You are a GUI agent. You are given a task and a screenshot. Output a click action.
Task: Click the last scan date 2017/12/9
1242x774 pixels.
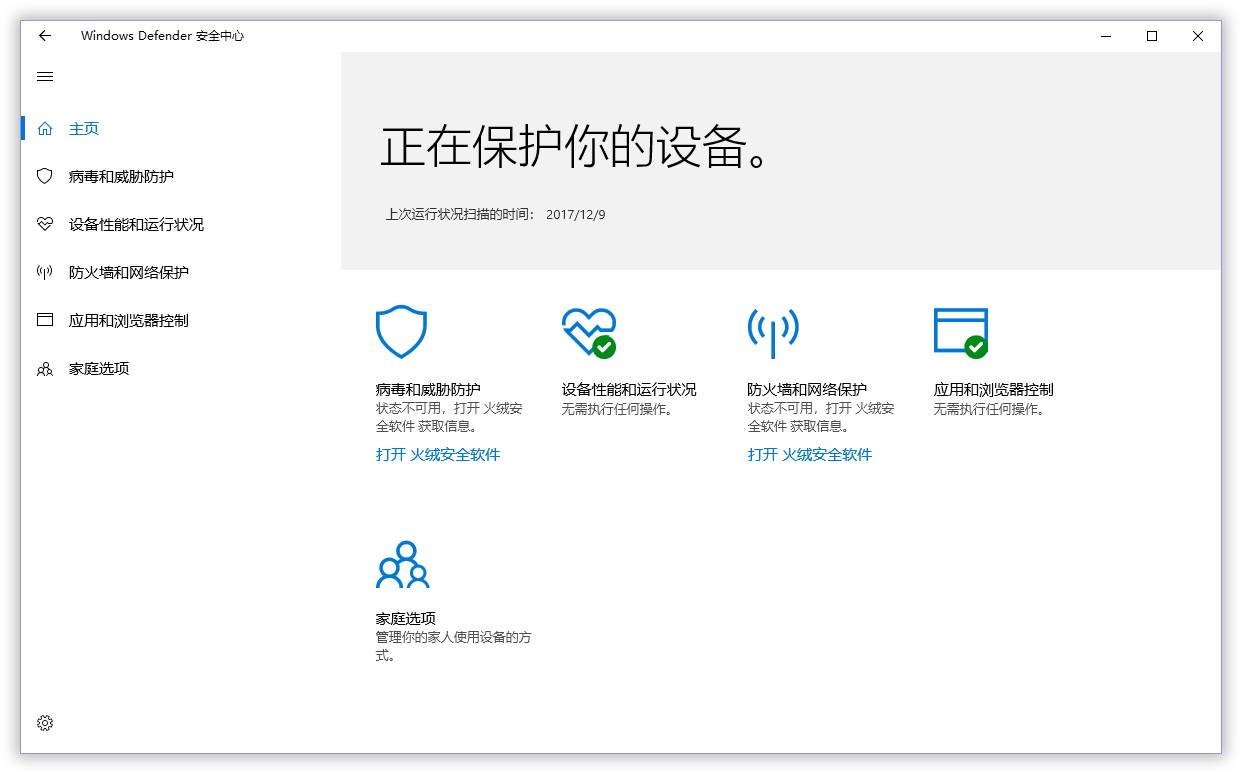[576, 215]
